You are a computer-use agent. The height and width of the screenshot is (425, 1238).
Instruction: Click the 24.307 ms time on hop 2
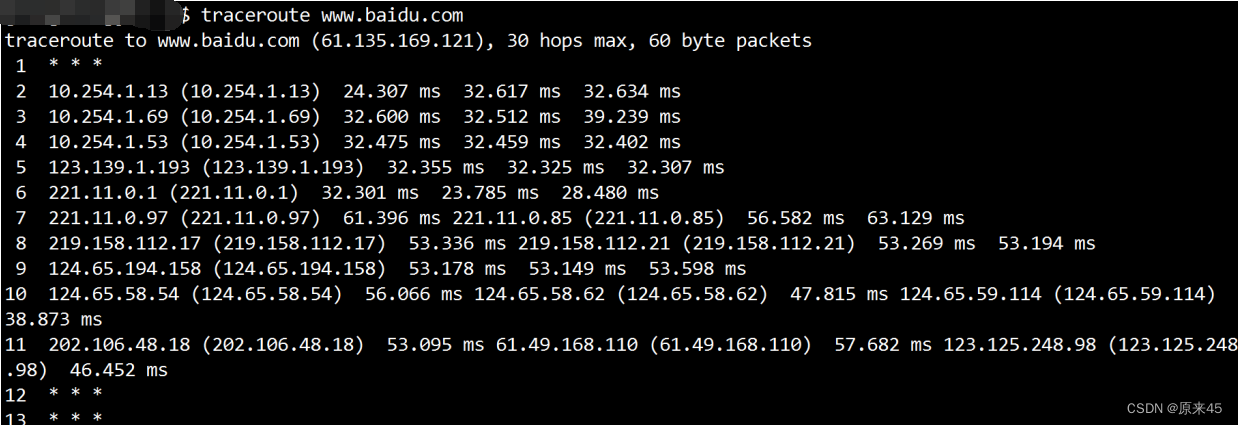[391, 91]
